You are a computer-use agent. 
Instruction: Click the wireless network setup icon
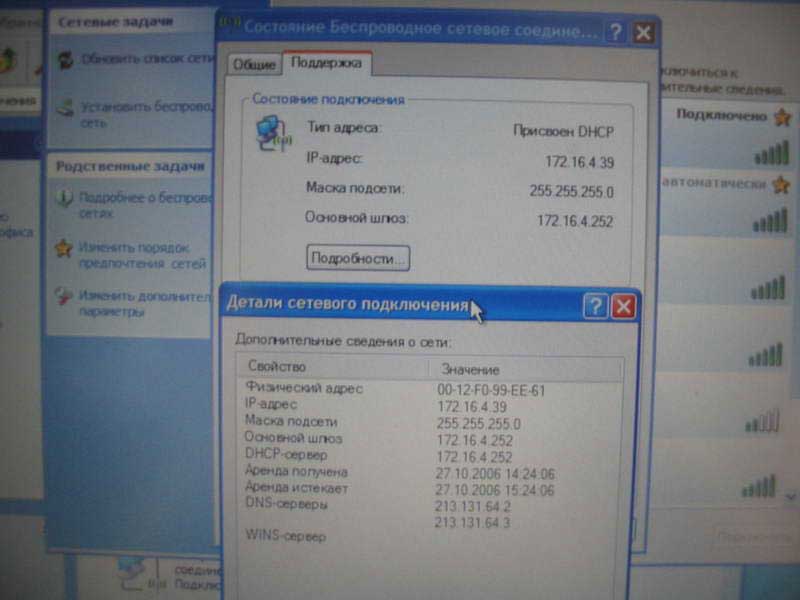point(65,108)
